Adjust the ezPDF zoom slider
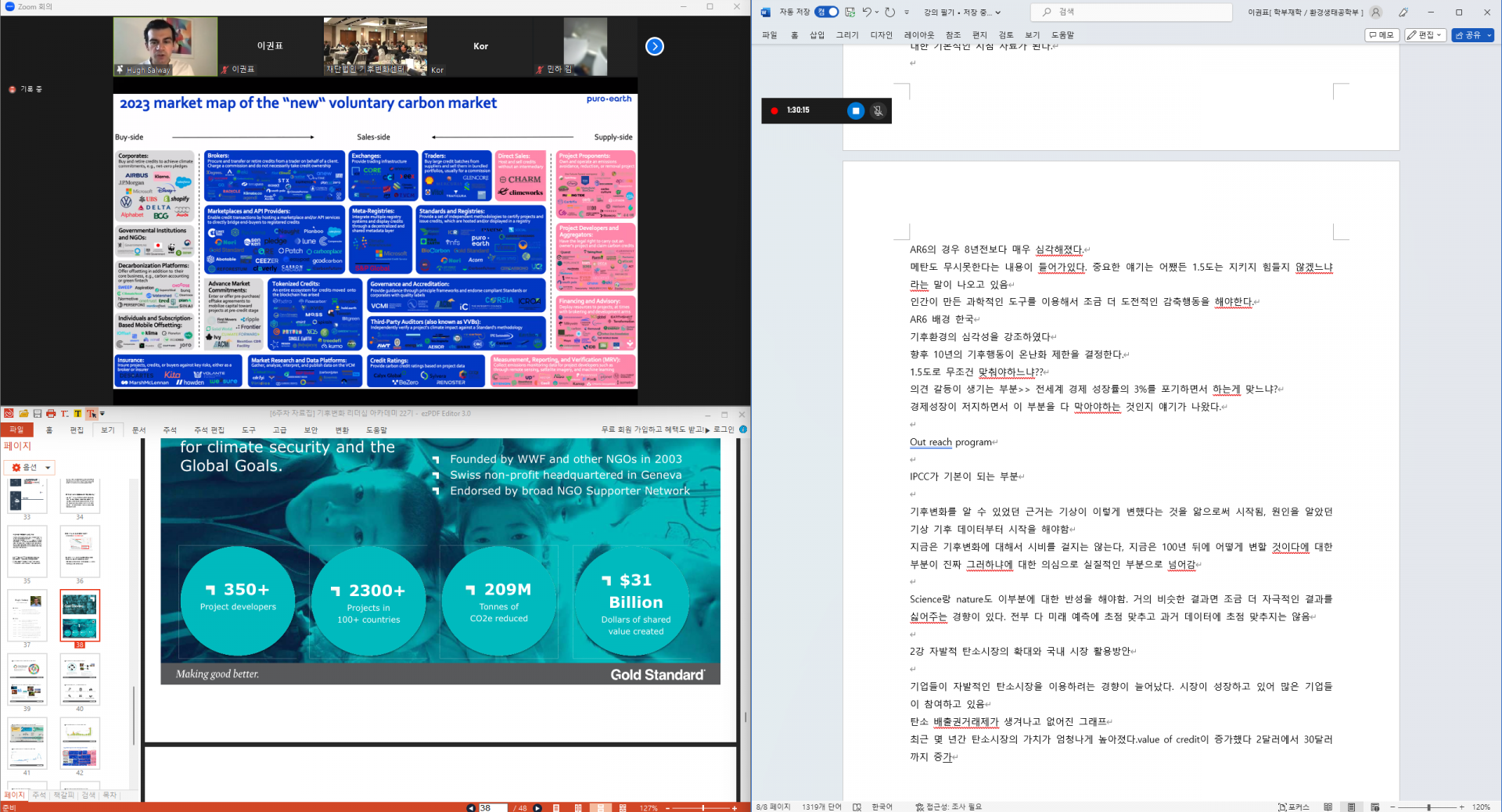Image resolution: width=1502 pixels, height=812 pixels. 702,808
